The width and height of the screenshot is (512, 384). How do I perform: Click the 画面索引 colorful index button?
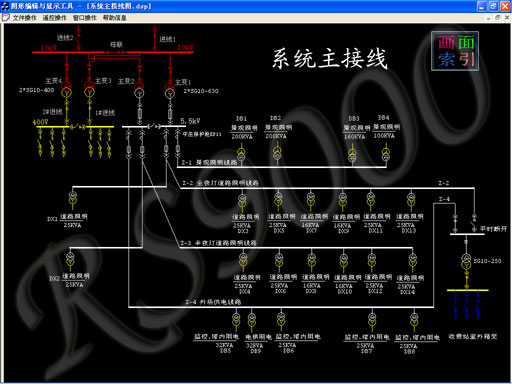[x=455, y=51]
